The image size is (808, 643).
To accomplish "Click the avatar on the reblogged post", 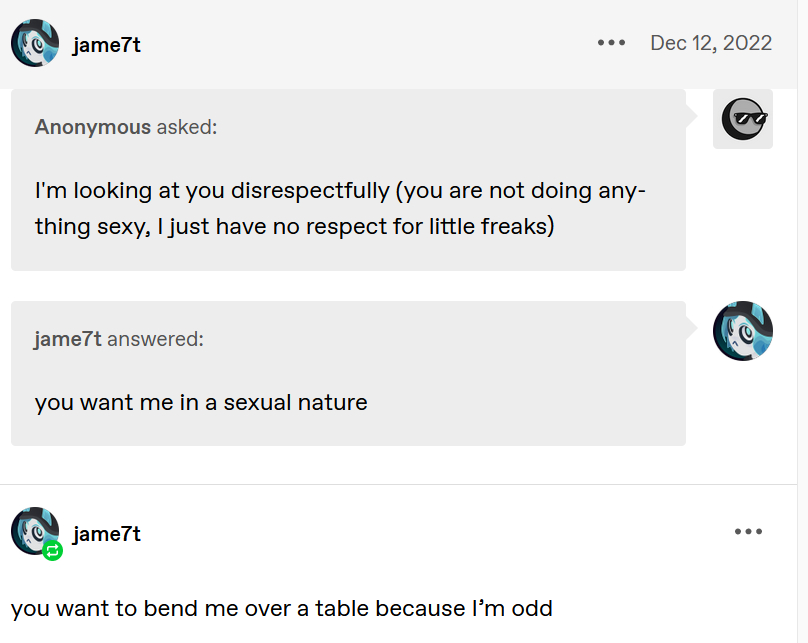I will [x=34, y=530].
